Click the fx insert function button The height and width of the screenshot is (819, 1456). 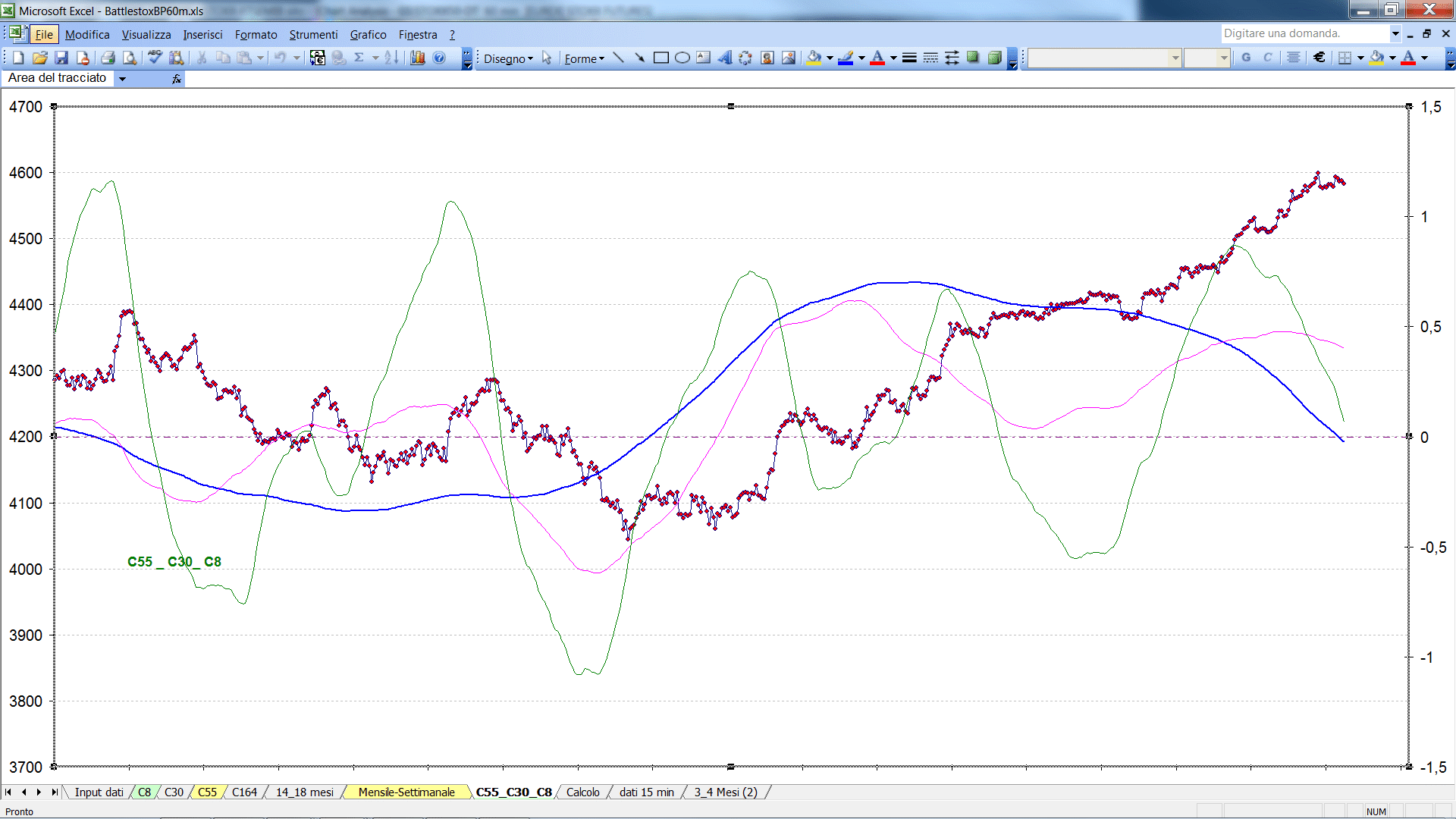(177, 79)
